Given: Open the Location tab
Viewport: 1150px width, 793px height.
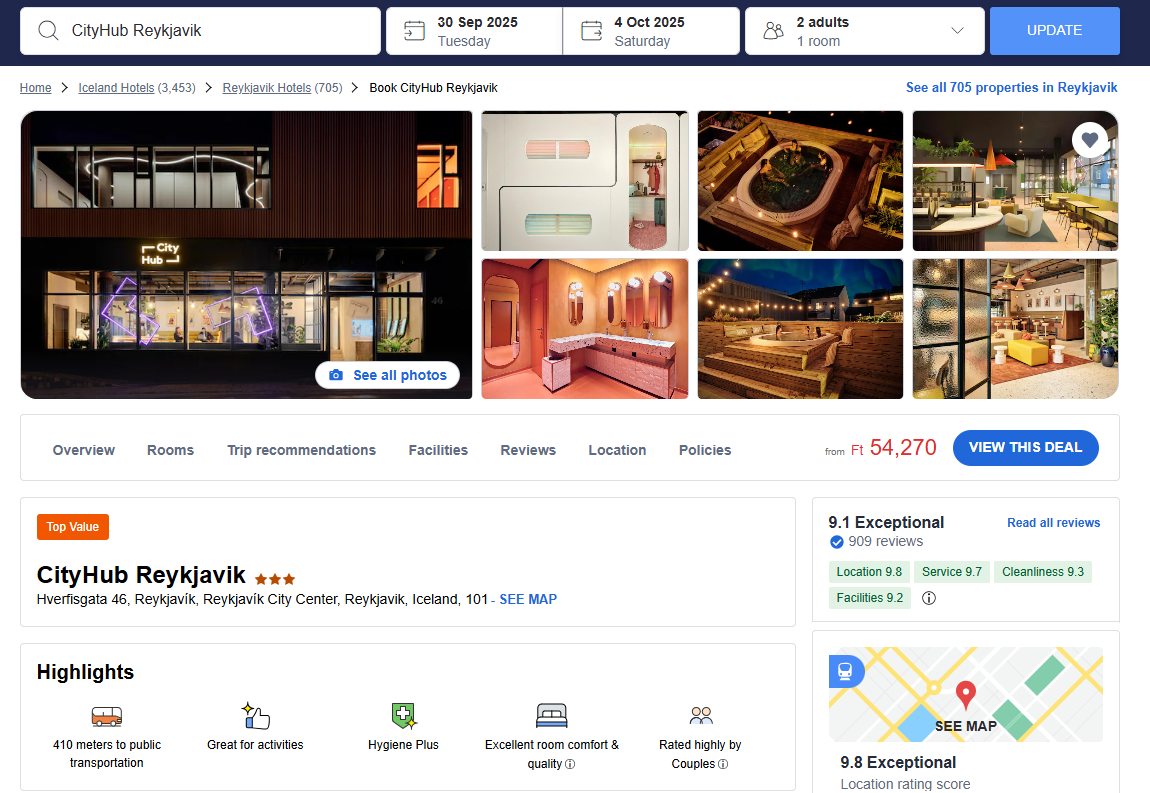Looking at the screenshot, I should (x=617, y=450).
